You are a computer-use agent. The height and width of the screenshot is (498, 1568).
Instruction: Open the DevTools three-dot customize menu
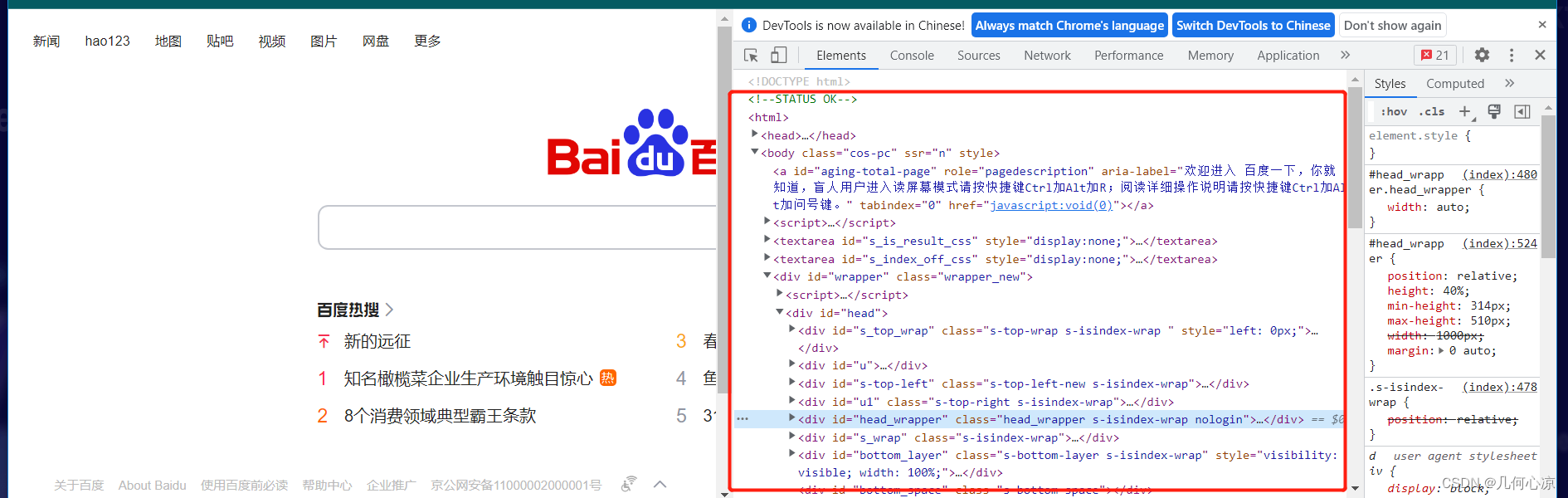1512,55
